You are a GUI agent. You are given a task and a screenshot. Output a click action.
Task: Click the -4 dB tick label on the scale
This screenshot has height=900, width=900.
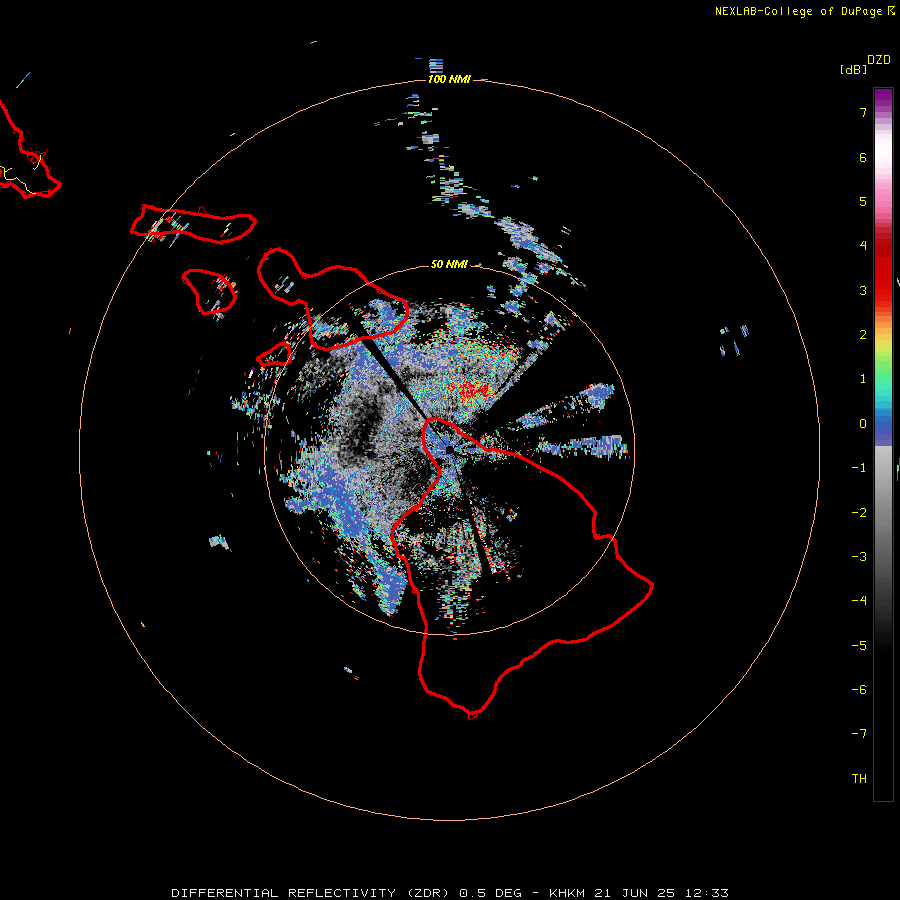(x=859, y=601)
